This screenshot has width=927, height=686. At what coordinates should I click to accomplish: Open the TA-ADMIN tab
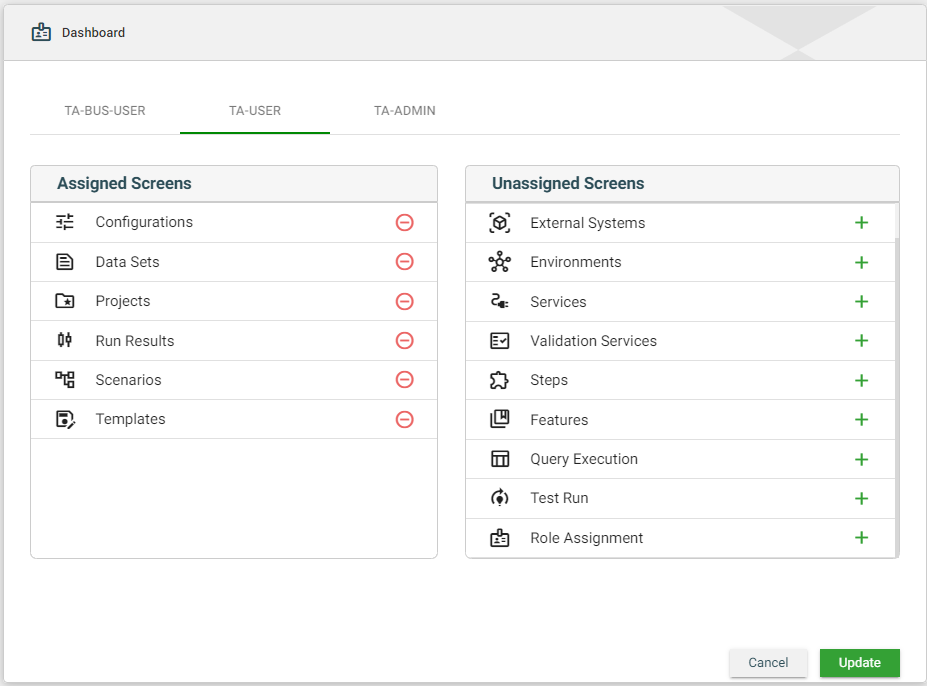click(405, 111)
